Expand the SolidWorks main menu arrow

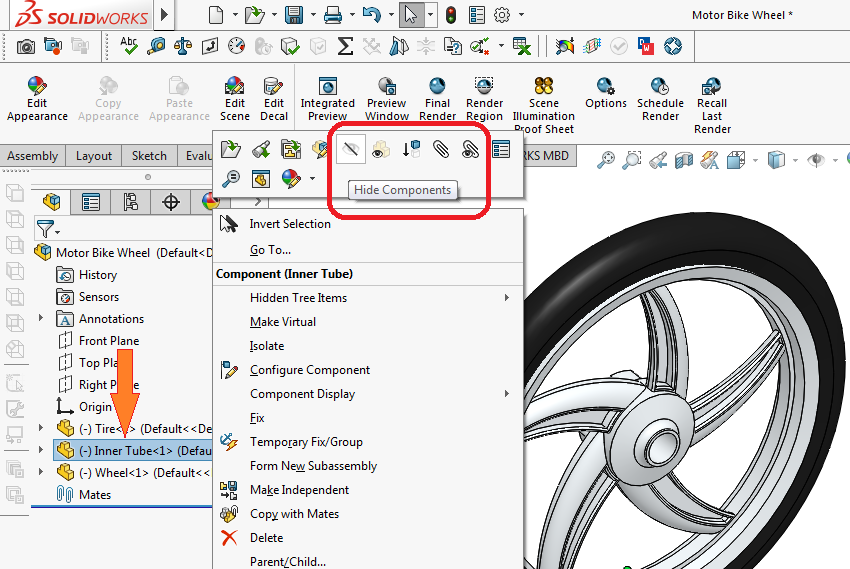coord(164,15)
